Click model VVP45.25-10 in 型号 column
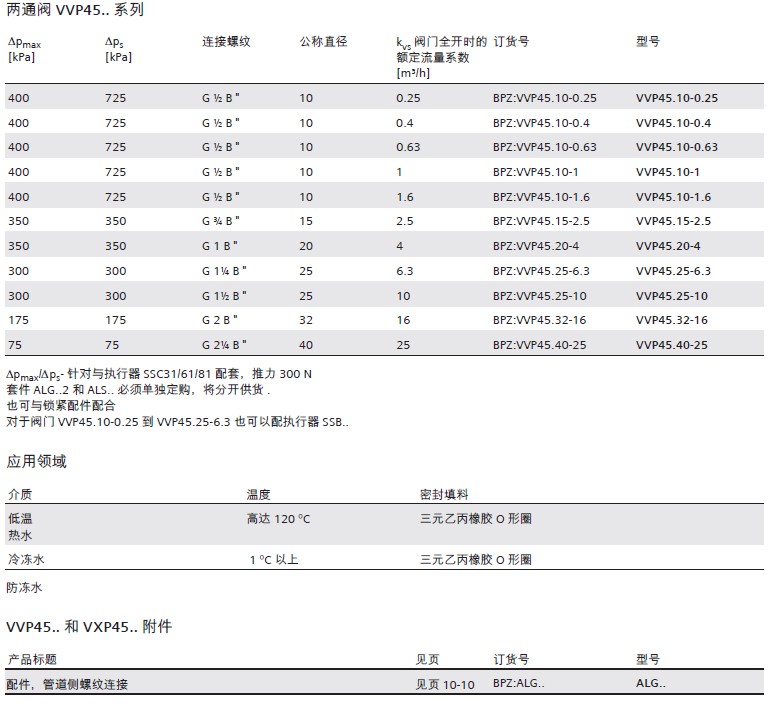 672,296
